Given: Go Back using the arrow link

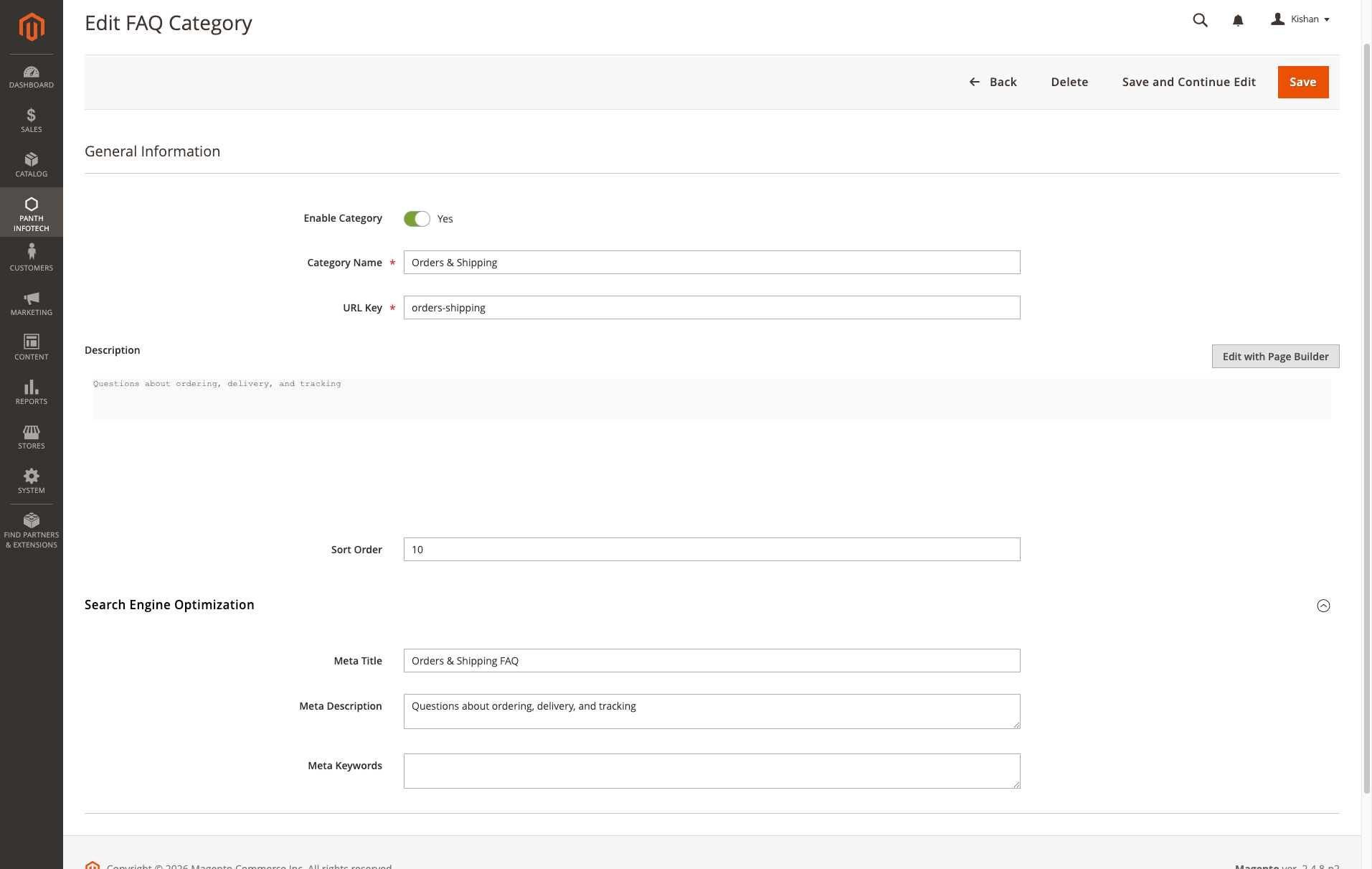Looking at the screenshot, I should point(993,82).
